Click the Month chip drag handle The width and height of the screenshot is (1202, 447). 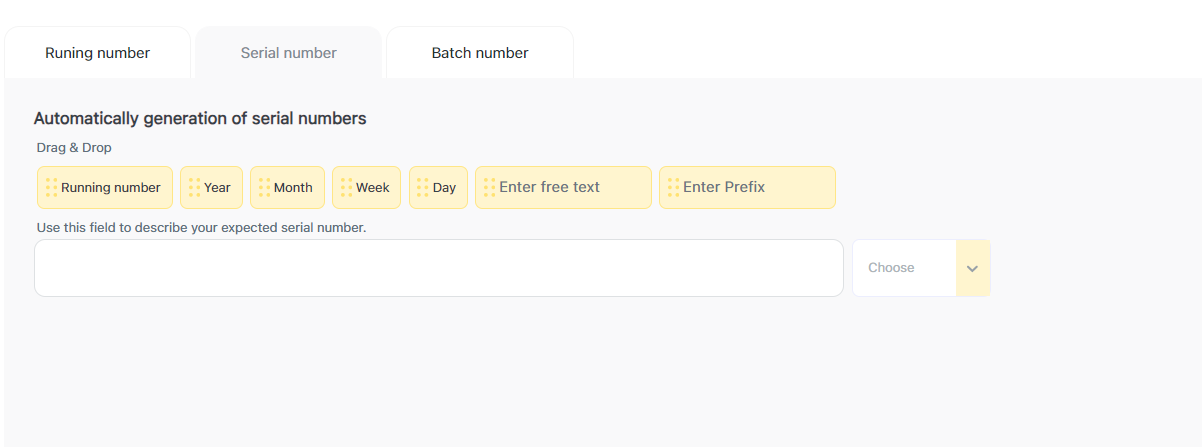tap(264, 187)
